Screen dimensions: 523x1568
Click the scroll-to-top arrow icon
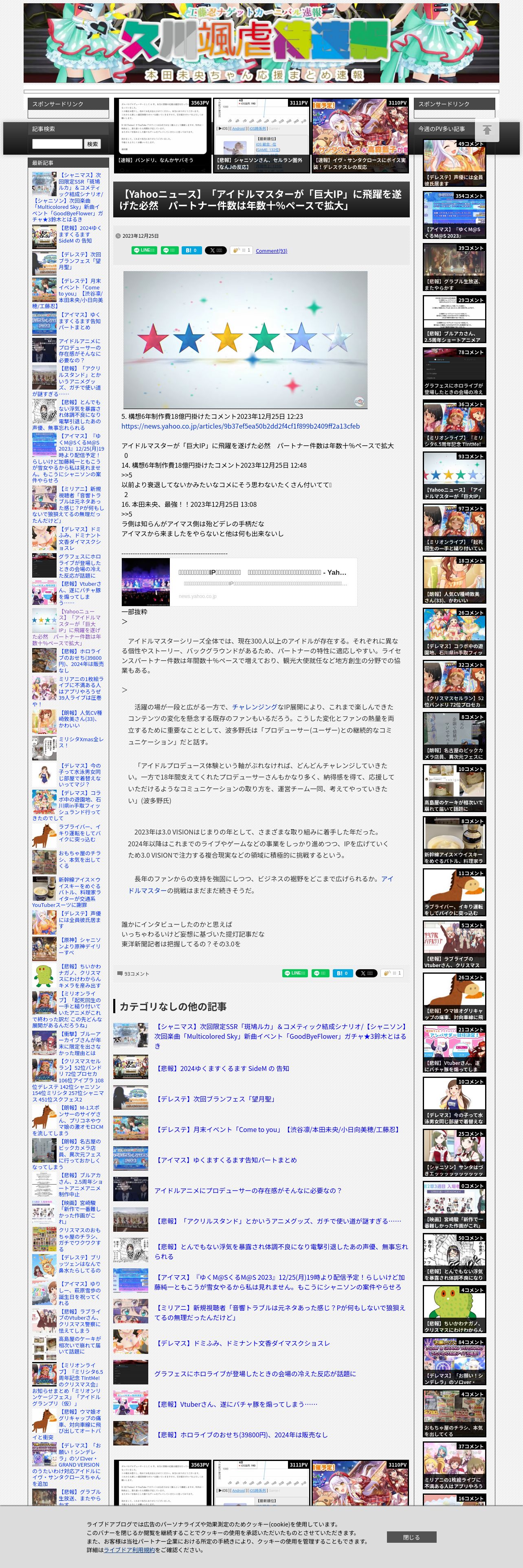[487, 130]
